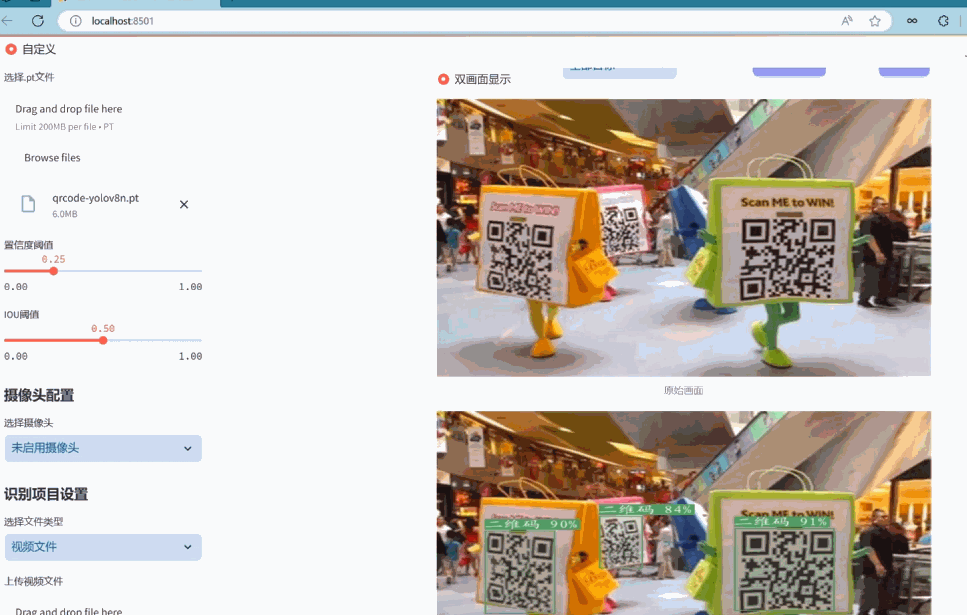
Task: Click the 6.0MB file size text
Action: coord(65,214)
